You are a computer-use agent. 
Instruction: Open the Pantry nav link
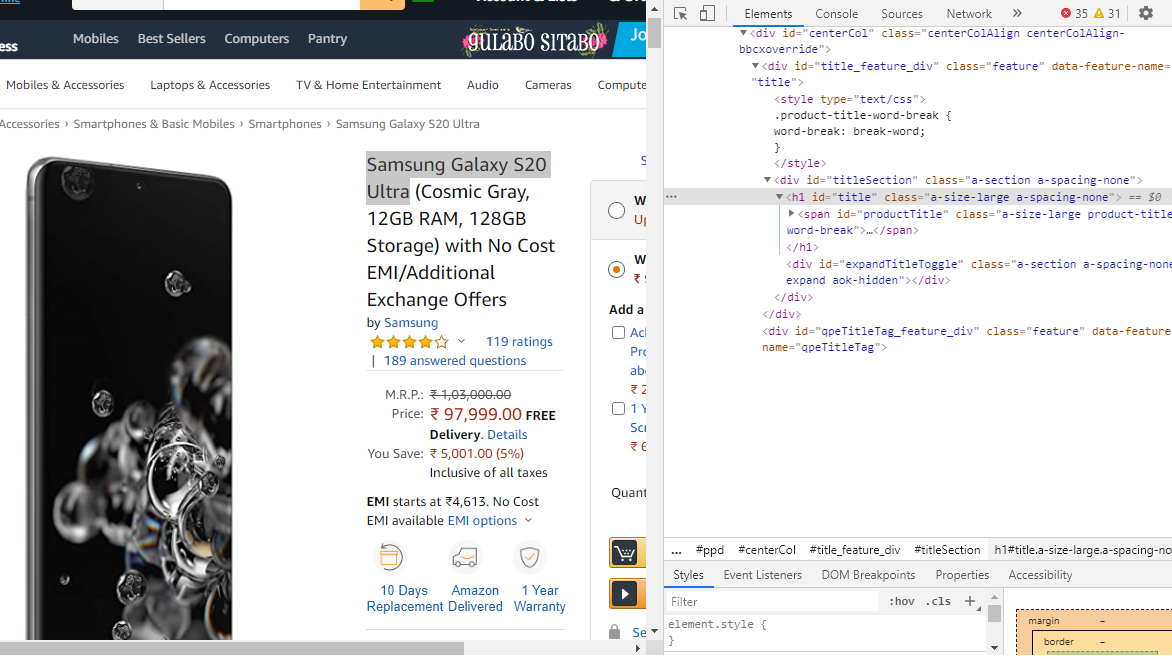tap(327, 38)
